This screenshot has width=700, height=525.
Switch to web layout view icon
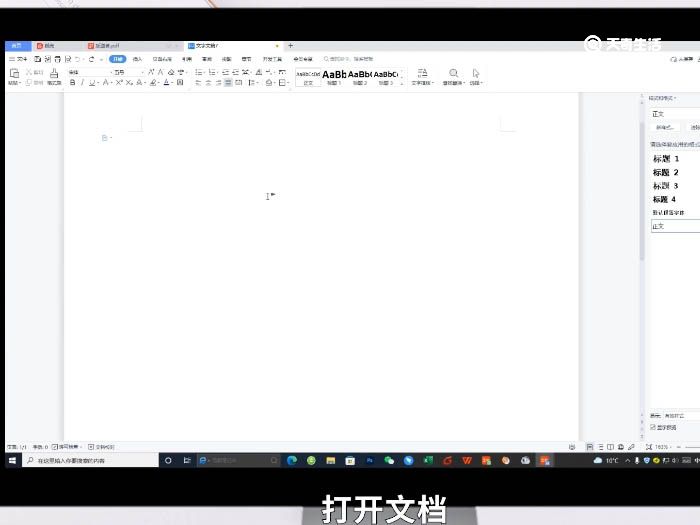click(621, 447)
